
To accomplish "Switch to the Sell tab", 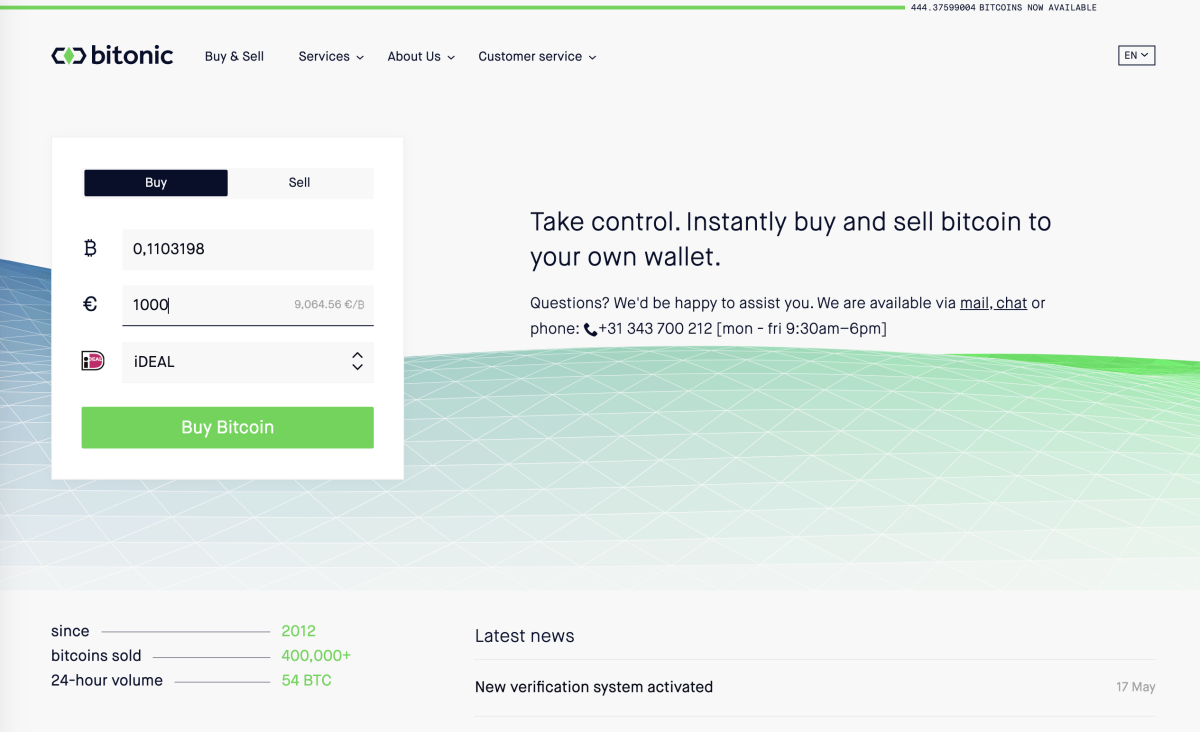I will pos(300,183).
